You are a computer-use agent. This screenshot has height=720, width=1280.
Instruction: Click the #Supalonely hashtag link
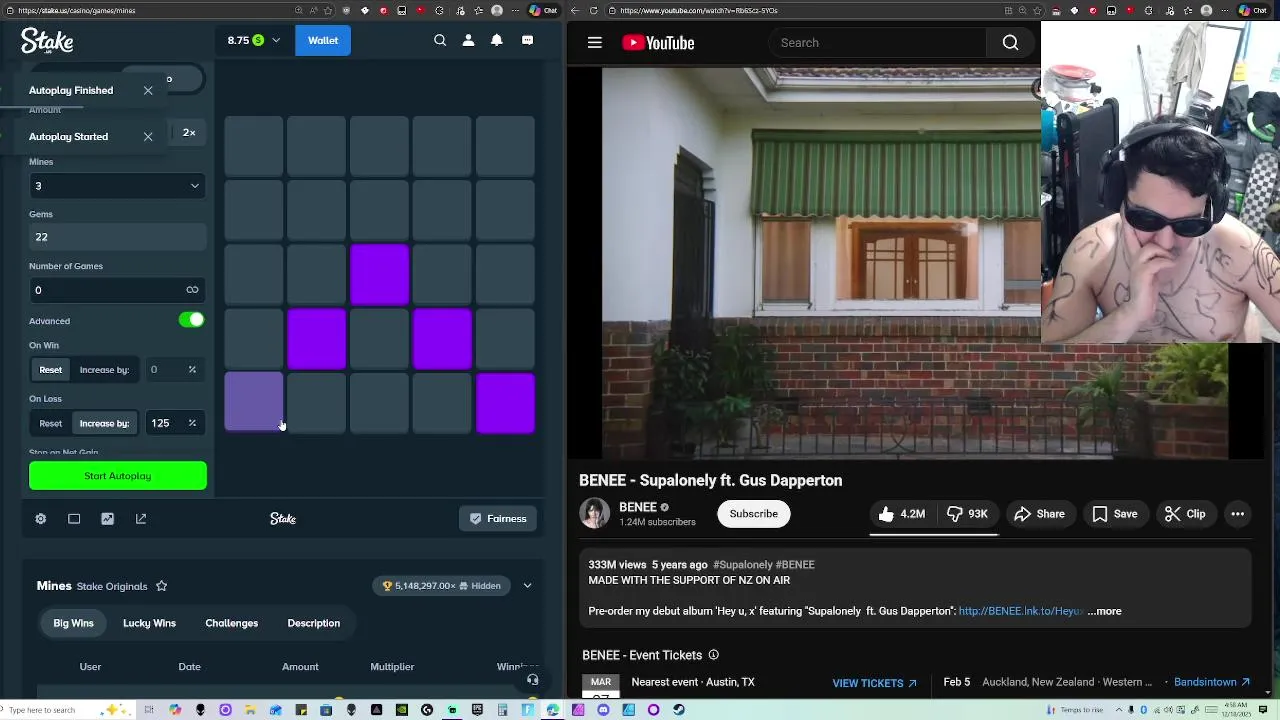point(742,565)
